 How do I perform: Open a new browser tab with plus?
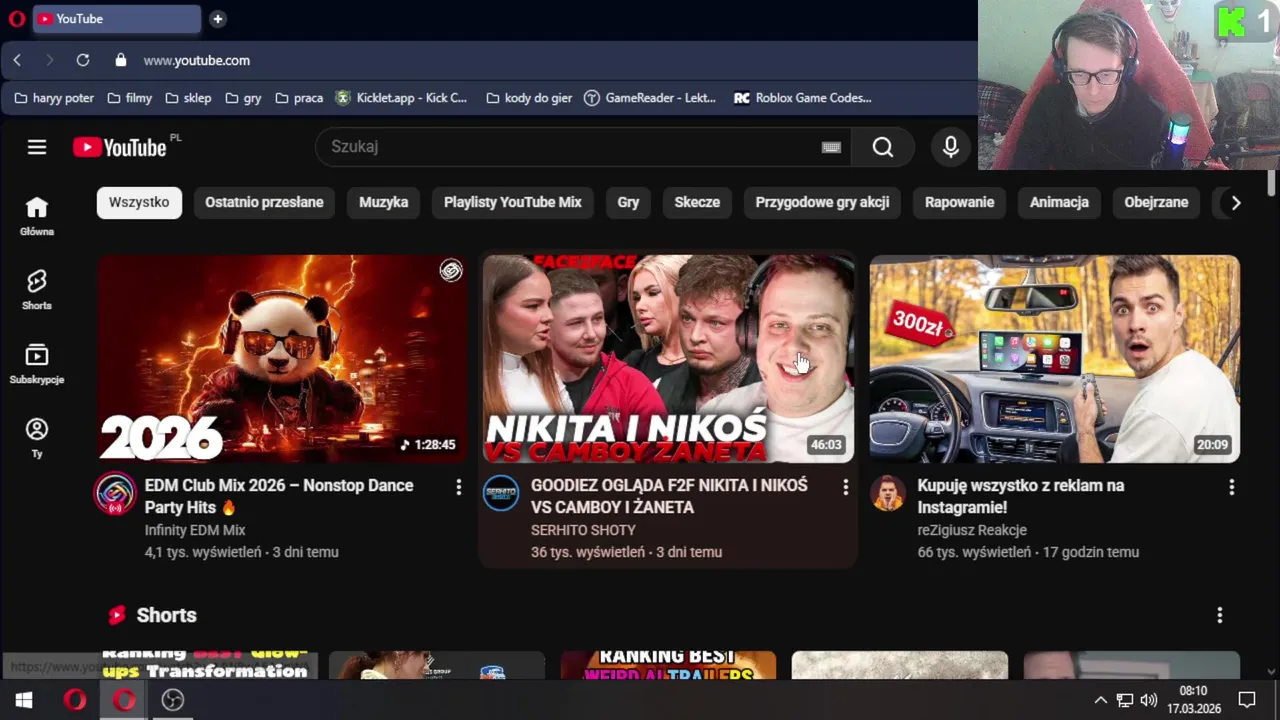(x=217, y=19)
